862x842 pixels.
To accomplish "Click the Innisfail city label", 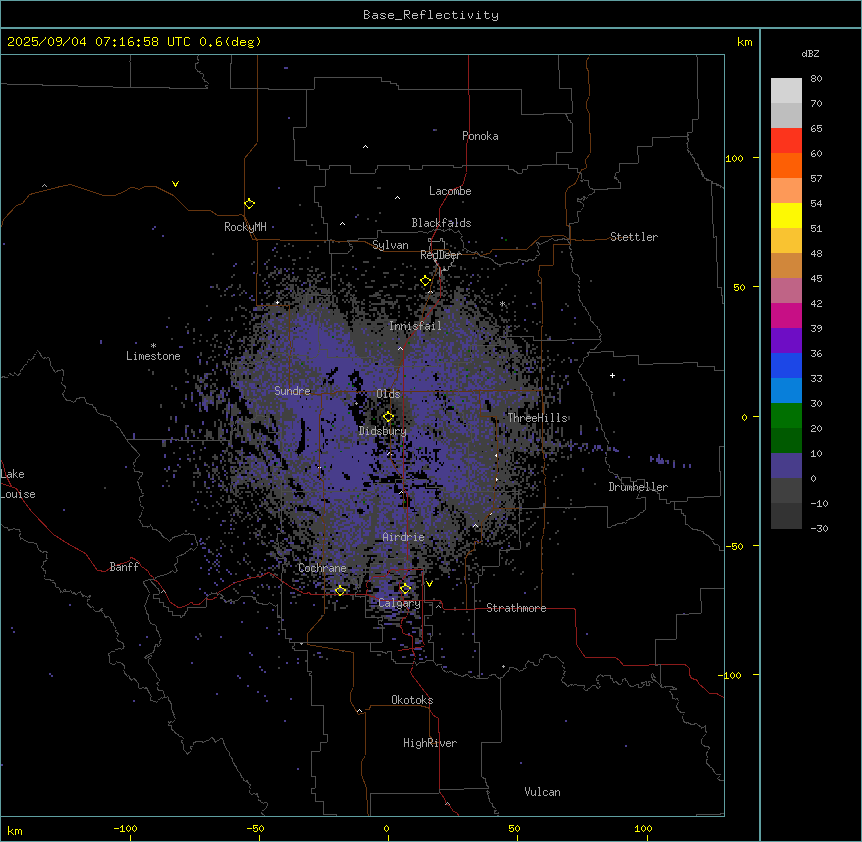I will coord(415,326).
